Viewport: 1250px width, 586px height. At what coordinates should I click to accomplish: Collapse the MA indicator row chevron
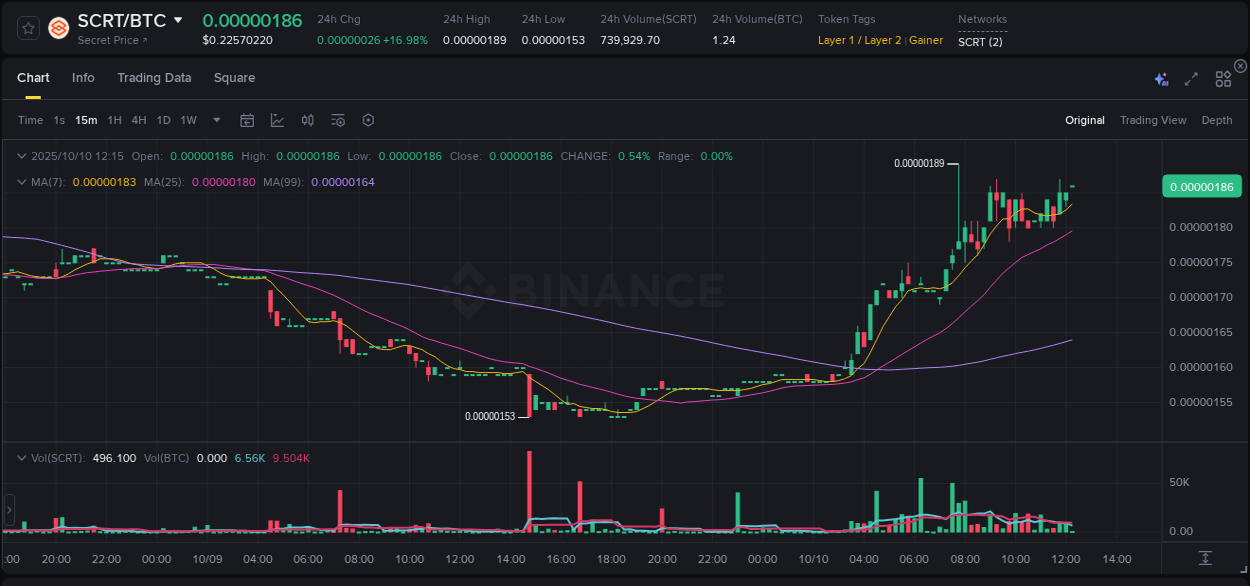[x=22, y=182]
